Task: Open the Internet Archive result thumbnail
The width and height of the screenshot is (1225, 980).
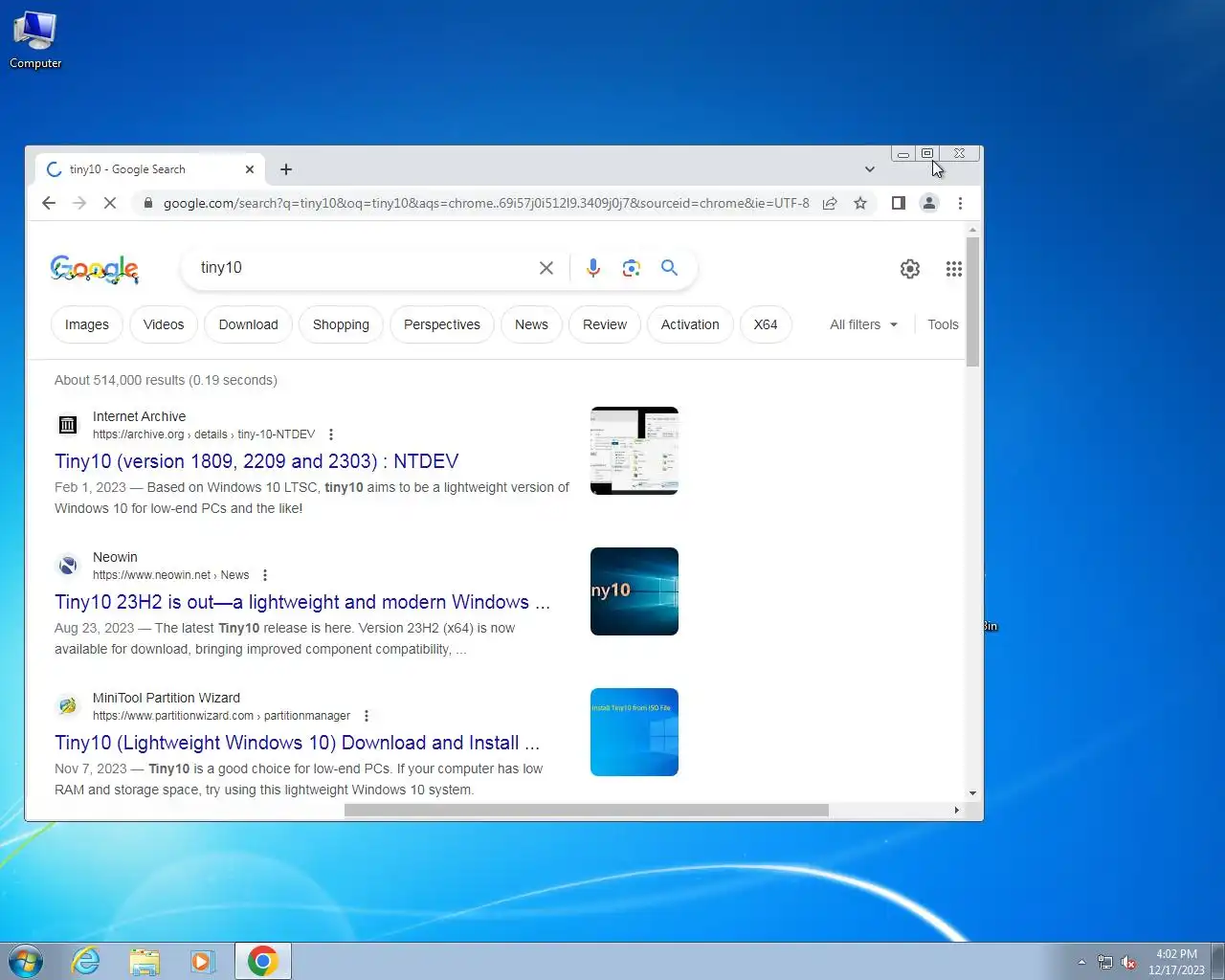Action: click(x=635, y=451)
